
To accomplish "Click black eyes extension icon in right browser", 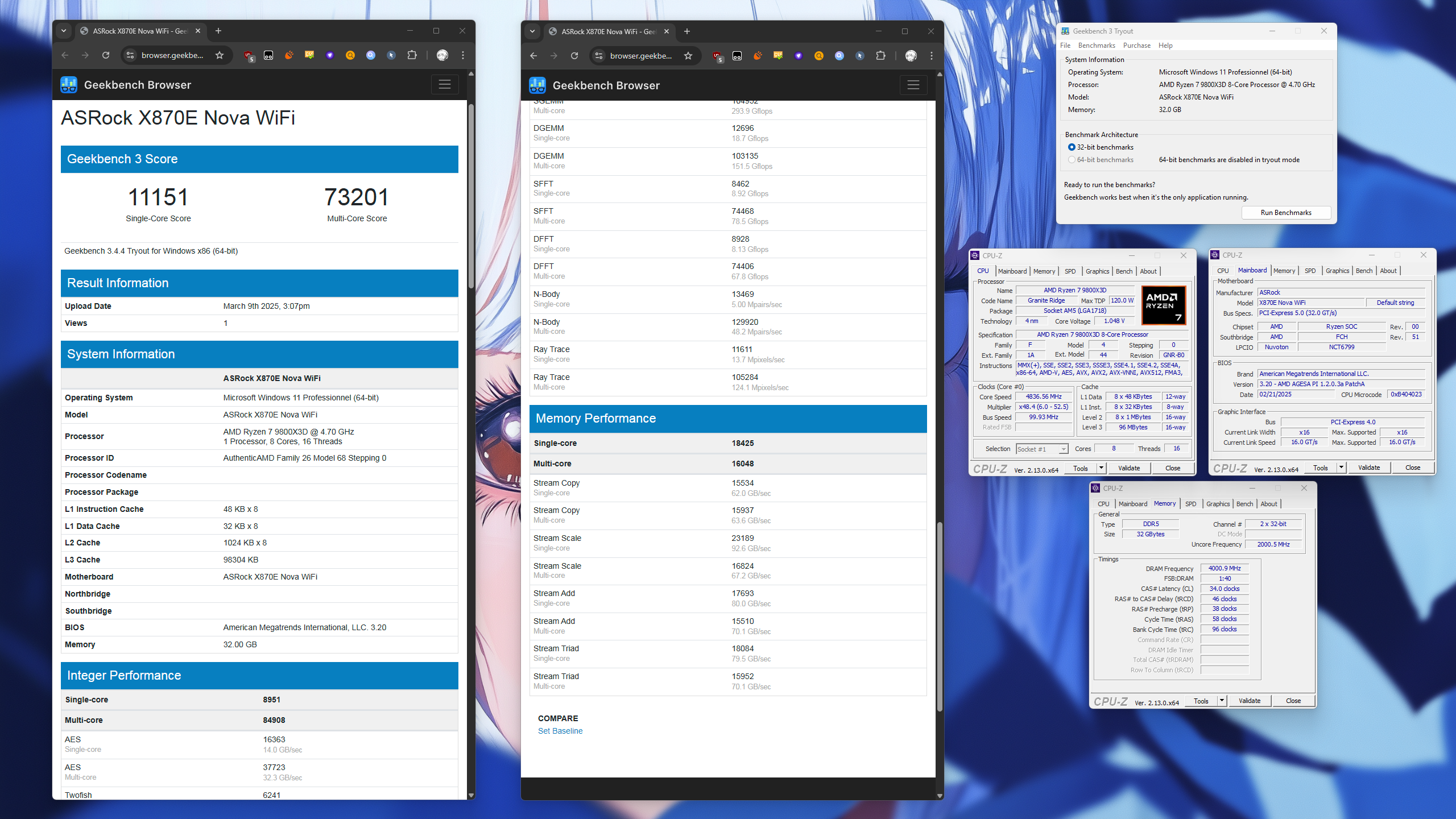I will coord(737,56).
